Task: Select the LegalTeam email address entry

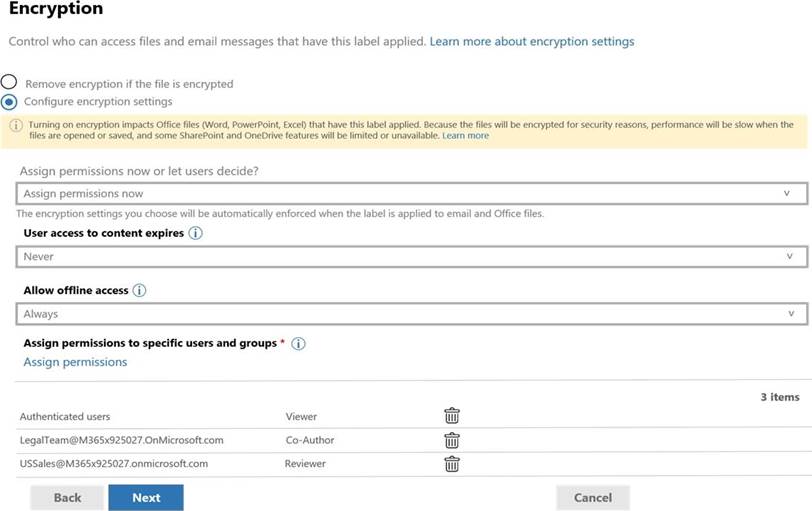Action: click(121, 440)
